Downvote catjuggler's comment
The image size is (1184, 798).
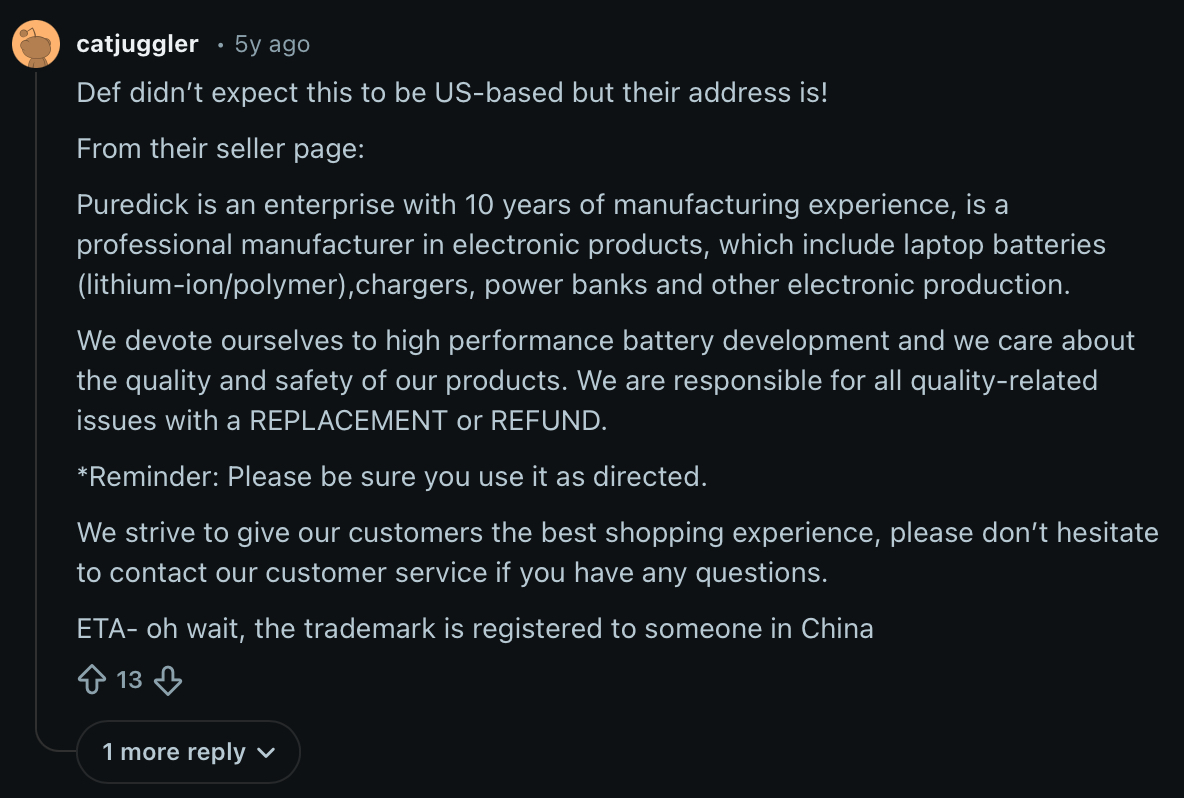169,681
